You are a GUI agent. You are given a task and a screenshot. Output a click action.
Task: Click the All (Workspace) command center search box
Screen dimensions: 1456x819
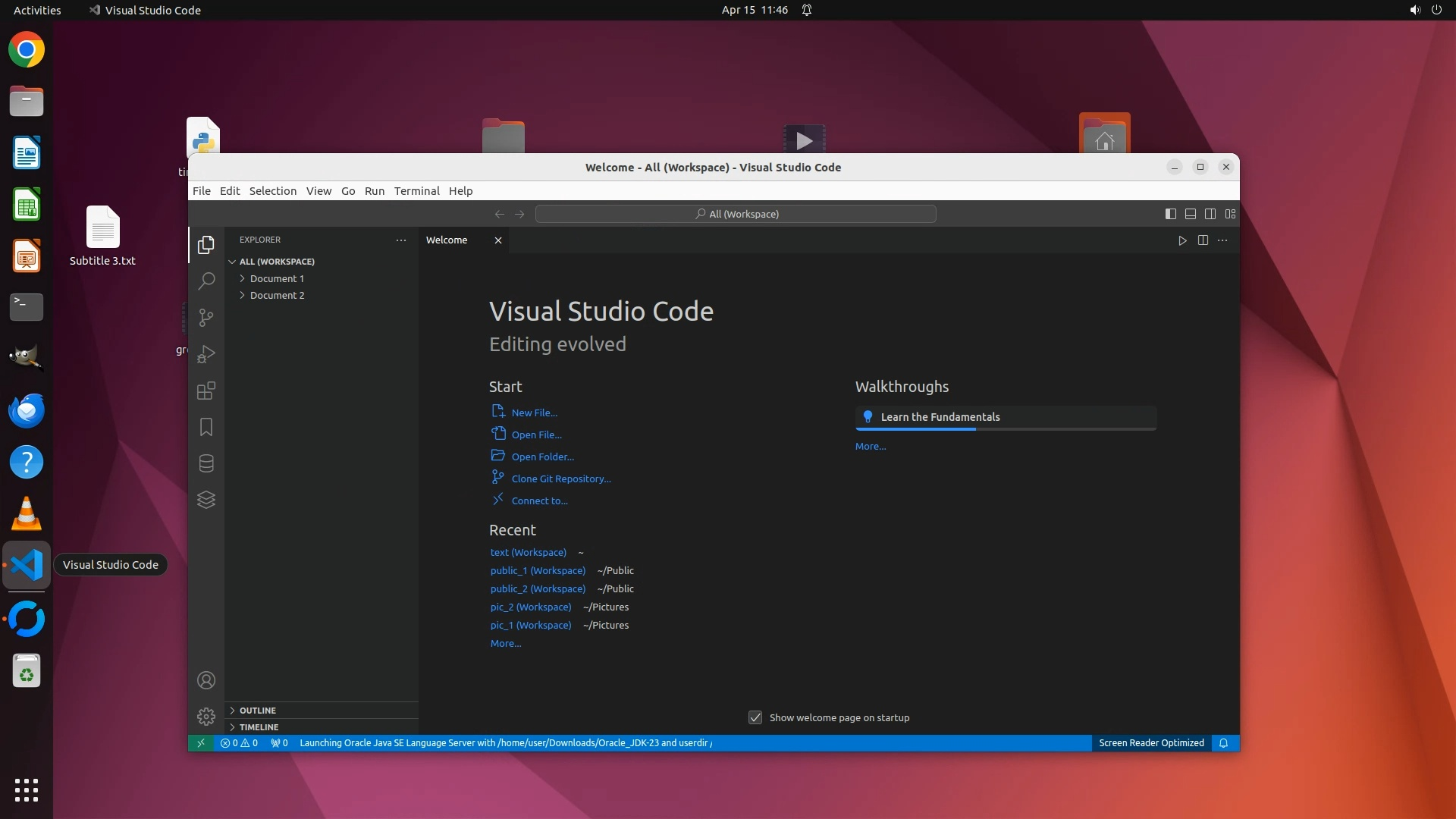(736, 214)
